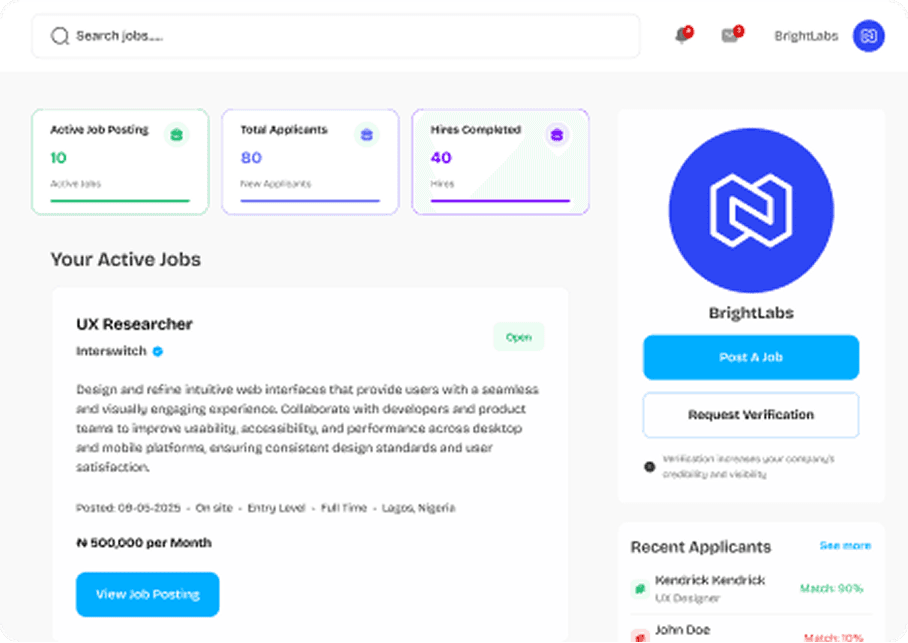This screenshot has height=643, width=908.
Task: Click the blue Total Applicants icon
Action: coord(366,134)
